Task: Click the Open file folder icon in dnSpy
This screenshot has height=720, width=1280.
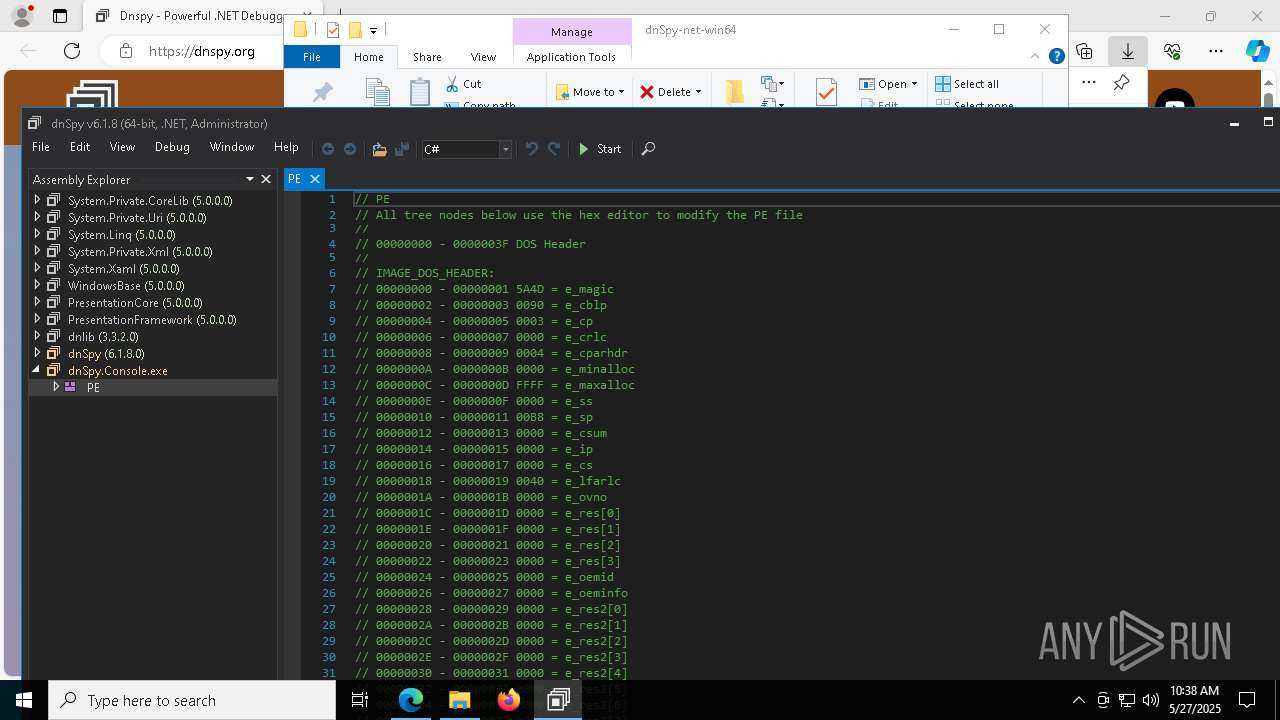Action: click(379, 149)
